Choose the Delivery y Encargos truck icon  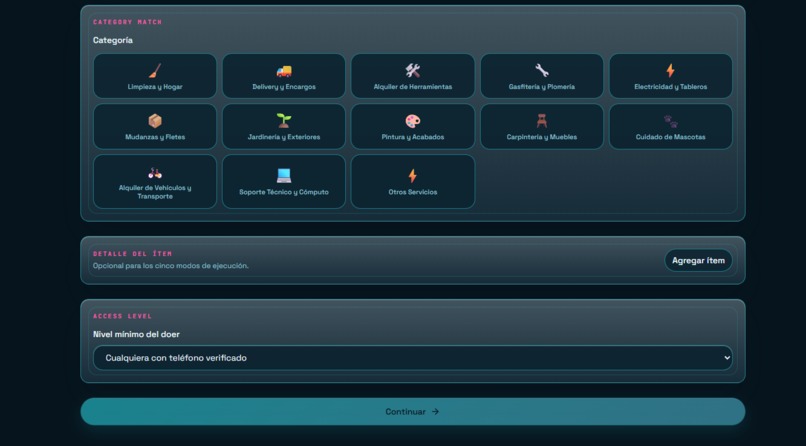[x=284, y=71]
